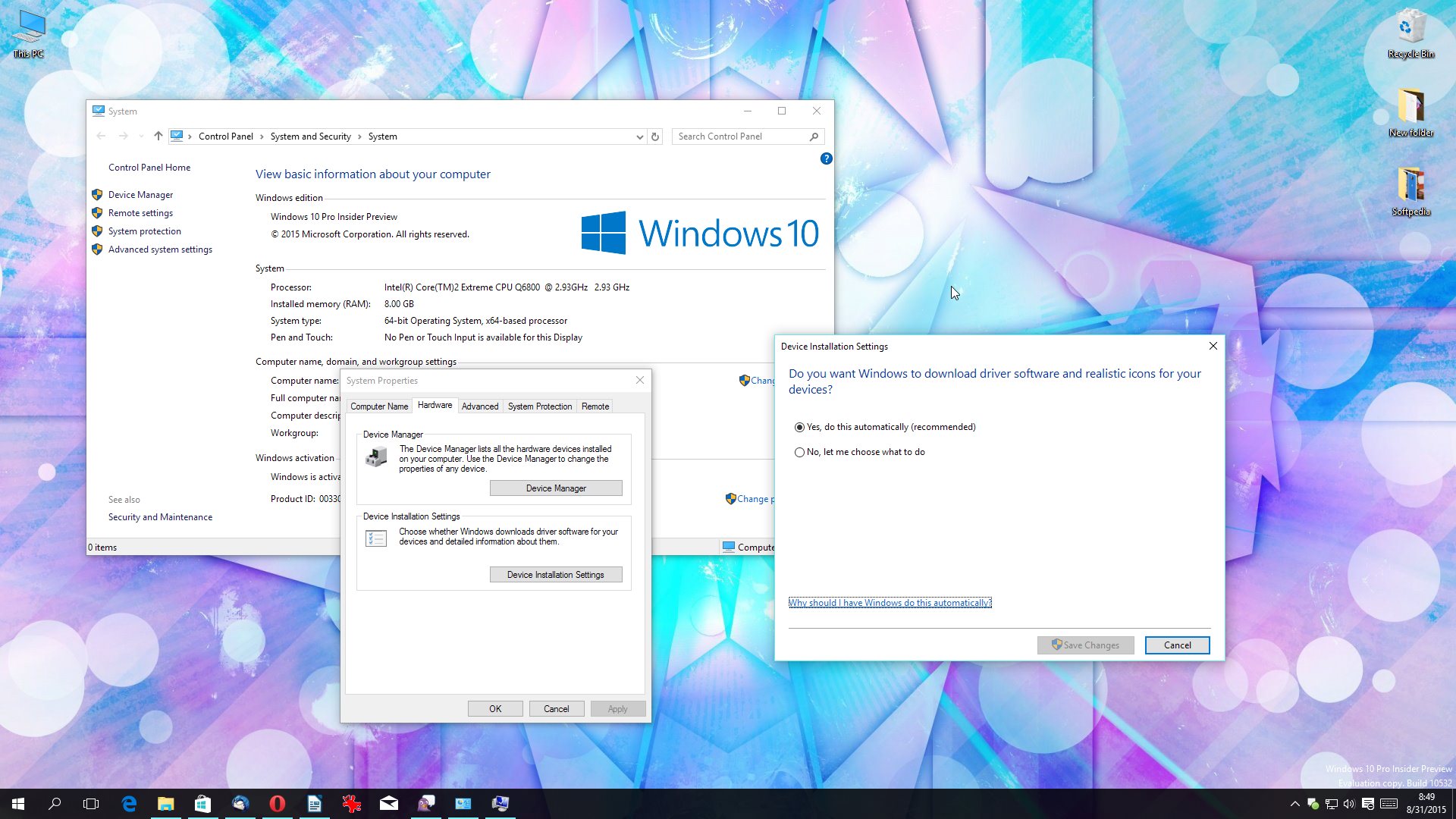The width and height of the screenshot is (1456, 819).
Task: Open Security and Maintenance link
Action: pos(160,517)
